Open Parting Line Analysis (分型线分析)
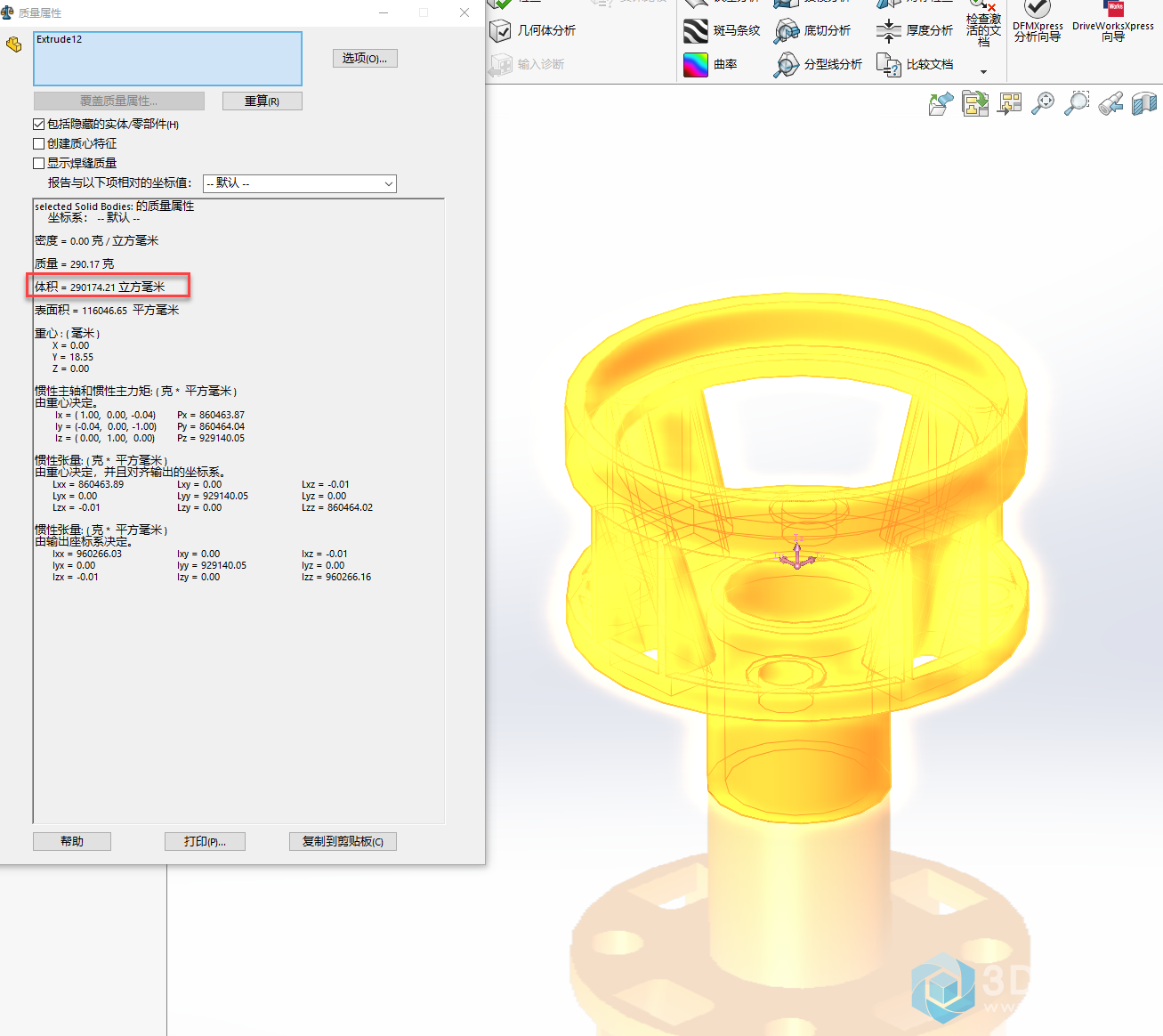This screenshot has height=1036, width=1163. pos(819,64)
